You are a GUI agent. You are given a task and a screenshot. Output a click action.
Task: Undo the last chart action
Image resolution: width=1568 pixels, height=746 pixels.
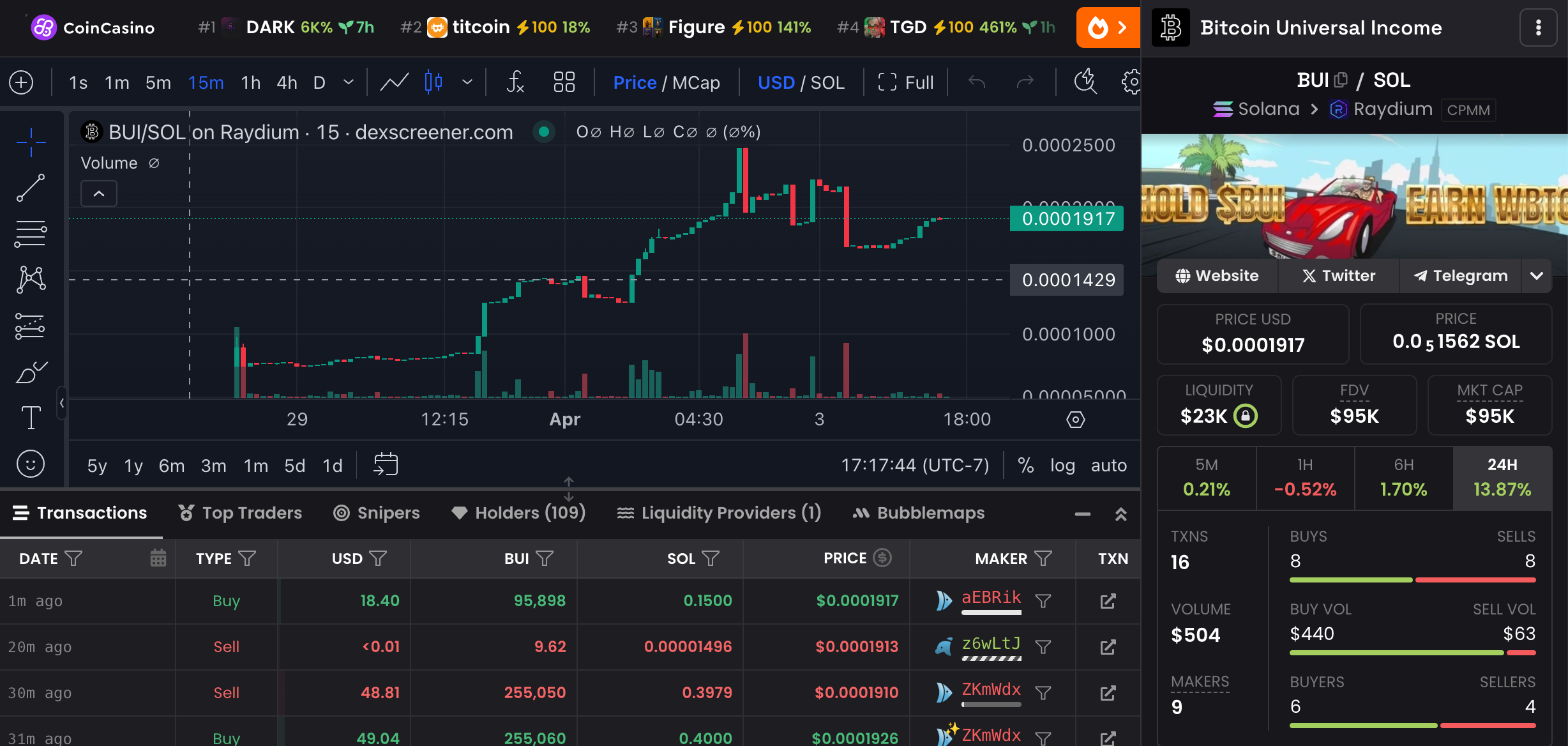(x=977, y=82)
